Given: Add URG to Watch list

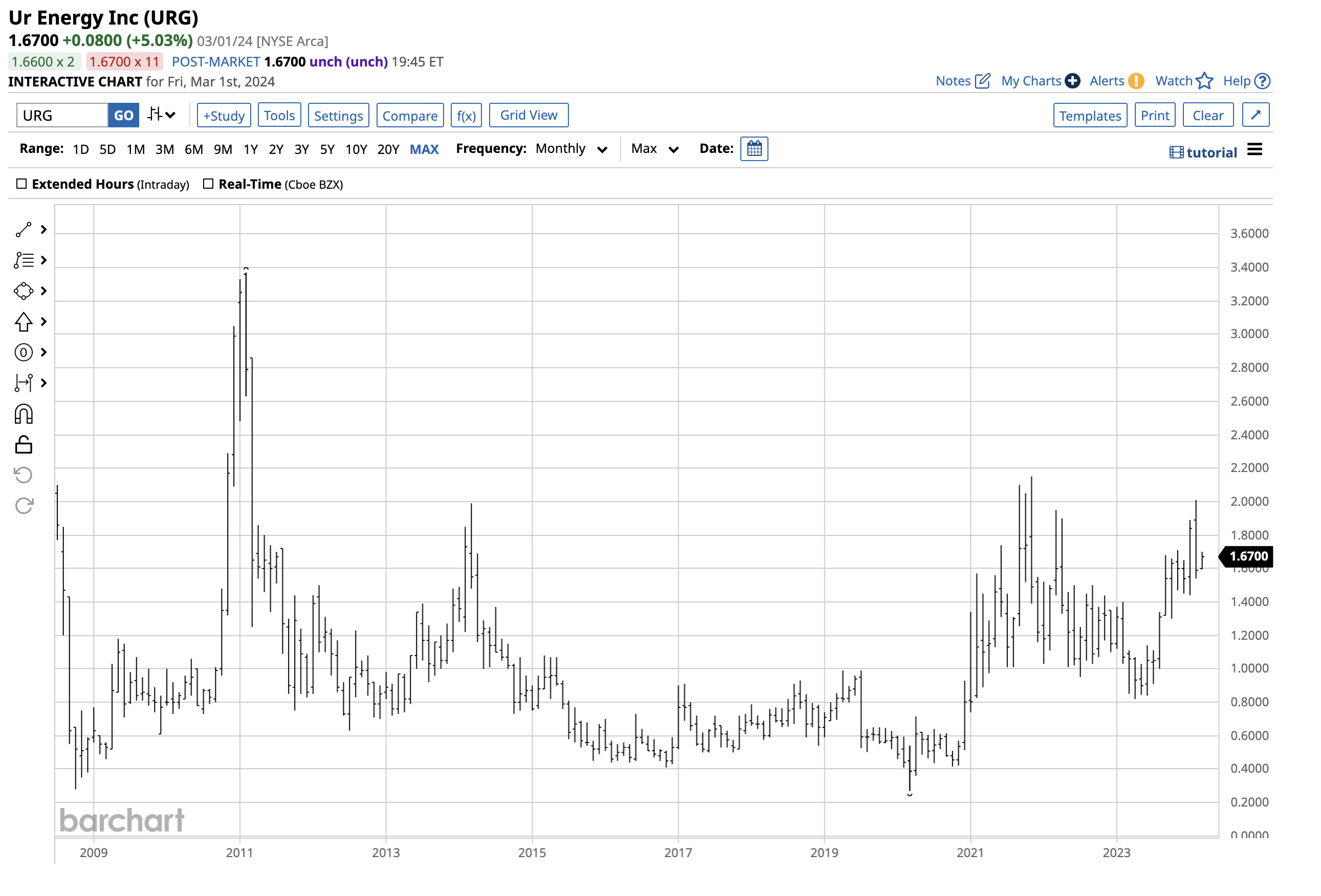Looking at the screenshot, I should point(1184,81).
